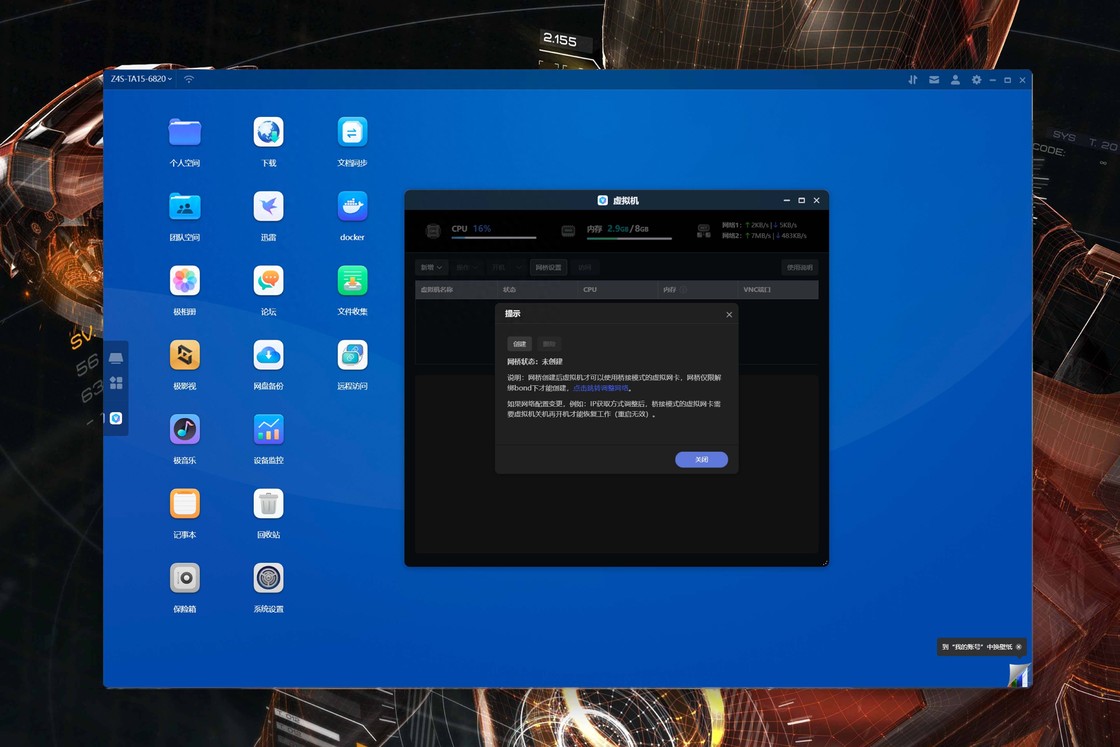Click the transfer tasks arrows icon in top bar
1120x747 pixels.
pos(912,80)
